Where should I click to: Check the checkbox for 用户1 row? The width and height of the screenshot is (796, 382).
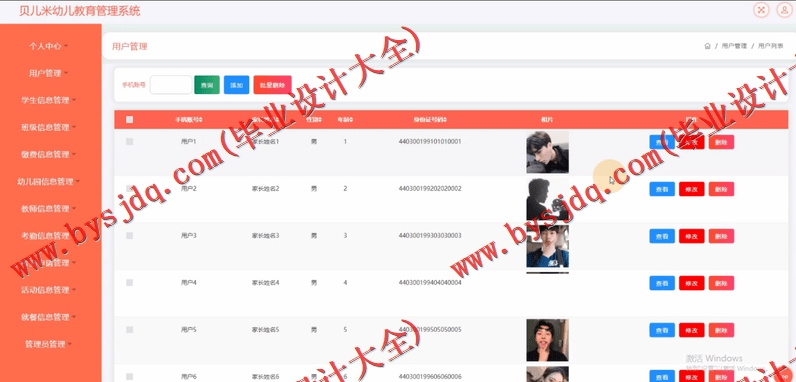[129, 142]
